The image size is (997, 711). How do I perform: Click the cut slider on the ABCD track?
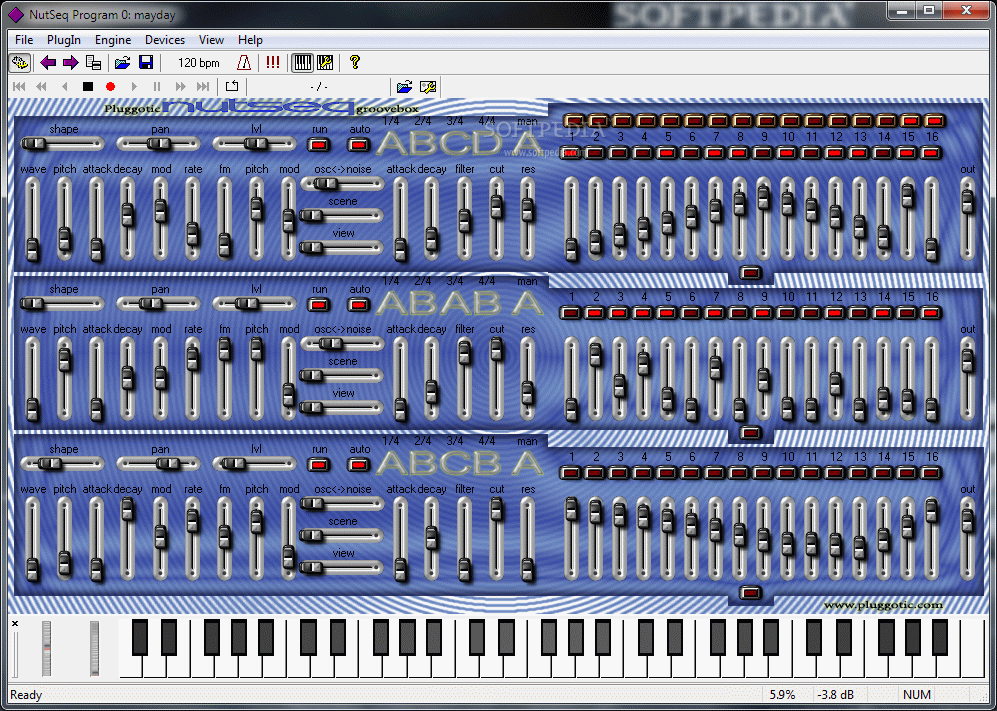[496, 219]
